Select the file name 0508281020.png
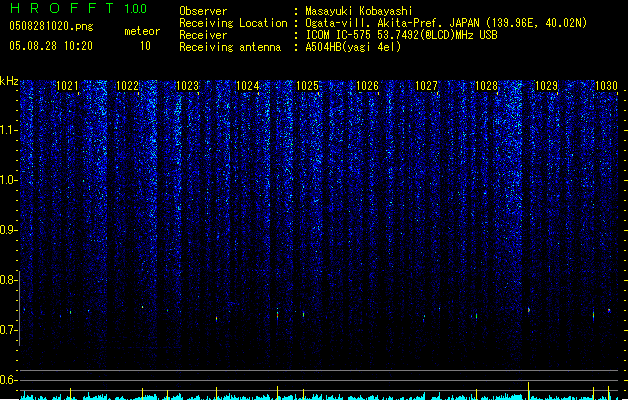The width and height of the screenshot is (629, 400). point(51,26)
